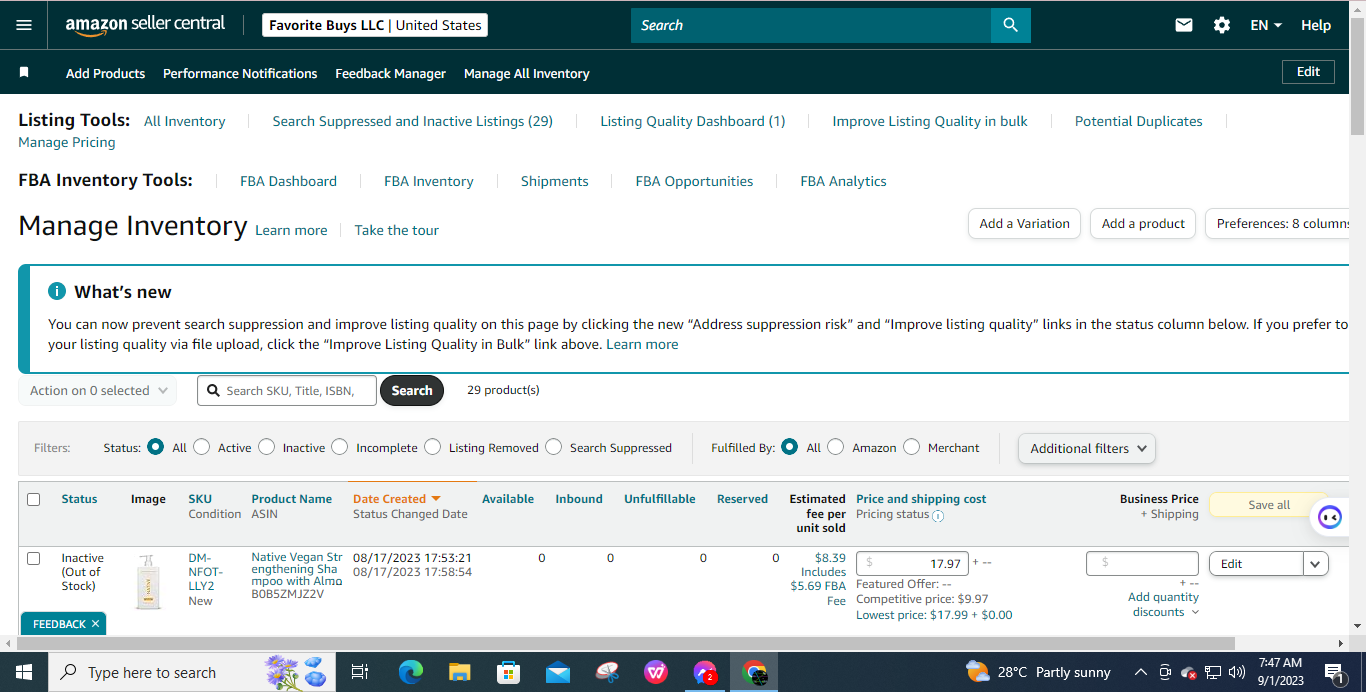Click the Native Vegan Shampoo product thumbnail
Viewport: 1366px width, 692px height.
pyautogui.click(x=148, y=582)
